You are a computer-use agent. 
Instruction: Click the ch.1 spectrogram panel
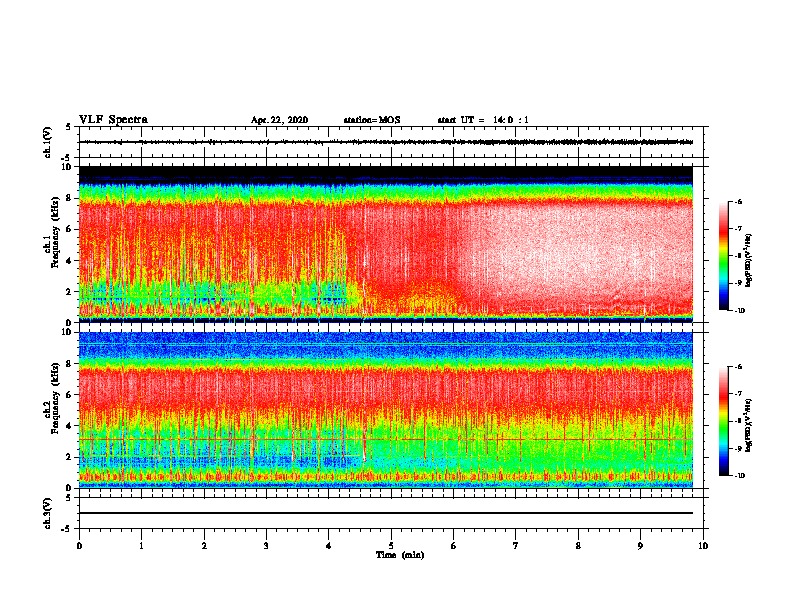(386, 244)
